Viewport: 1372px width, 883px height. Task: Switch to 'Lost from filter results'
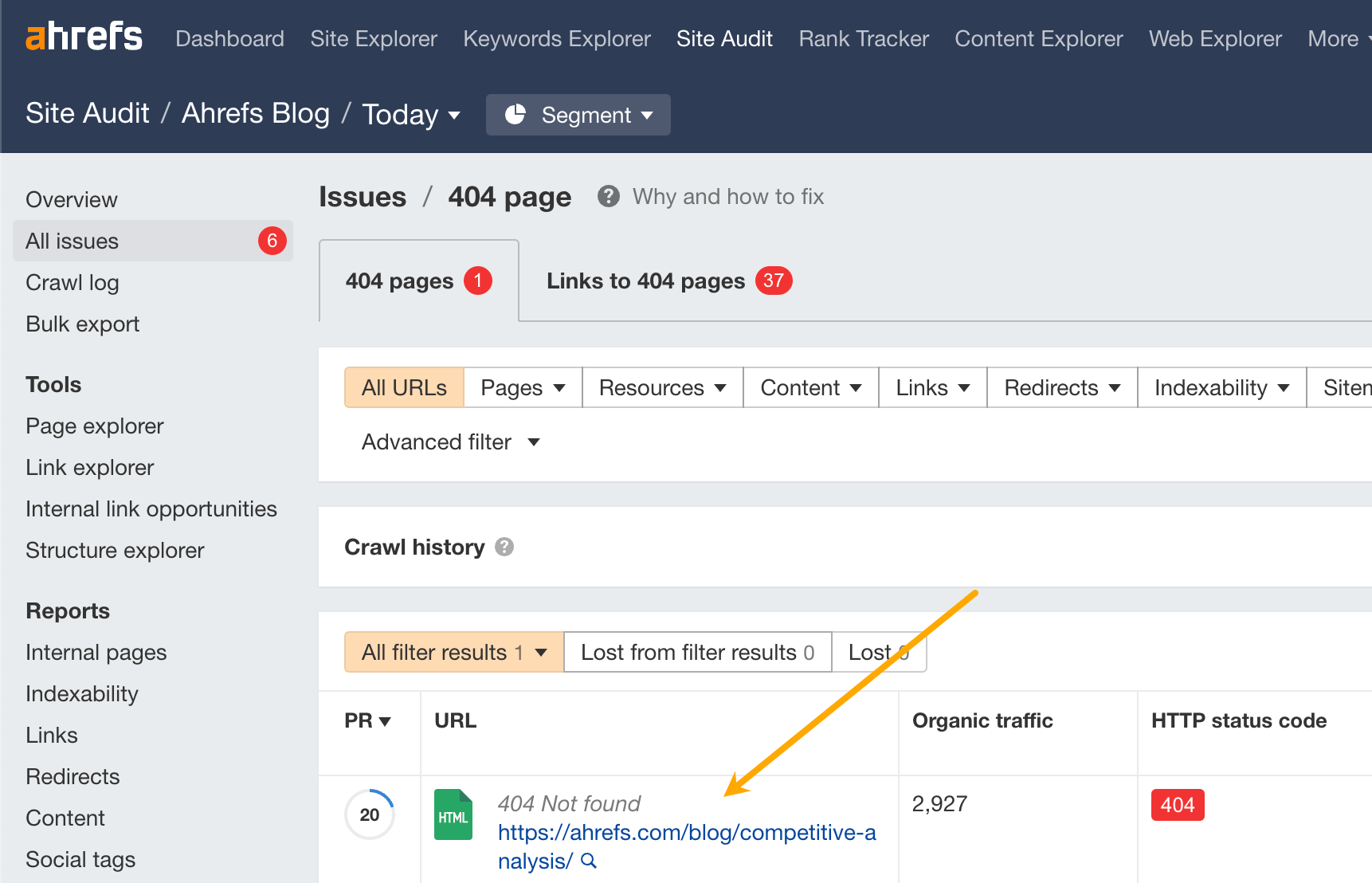click(696, 652)
